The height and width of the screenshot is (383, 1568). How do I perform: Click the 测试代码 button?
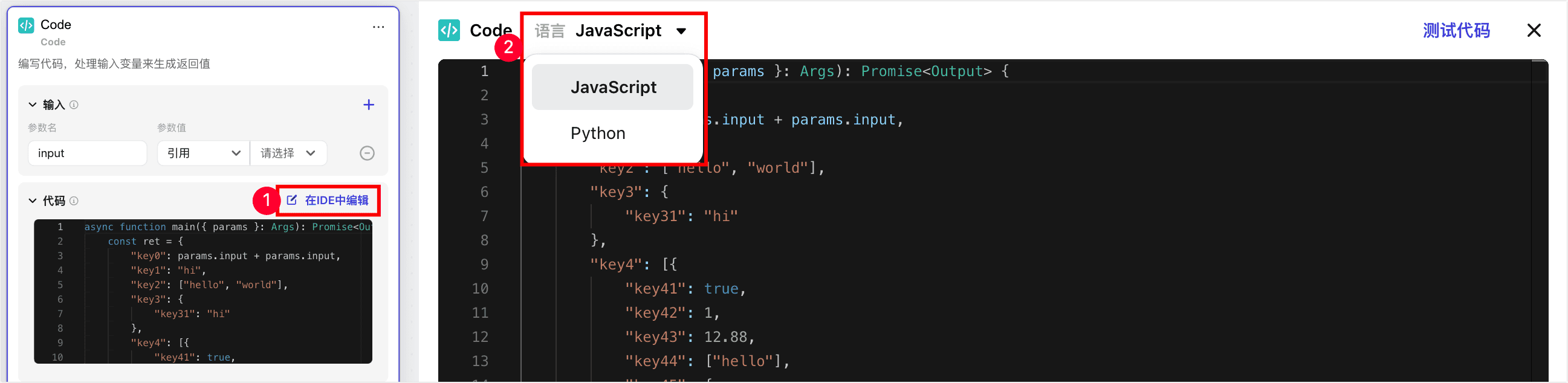(x=1456, y=30)
